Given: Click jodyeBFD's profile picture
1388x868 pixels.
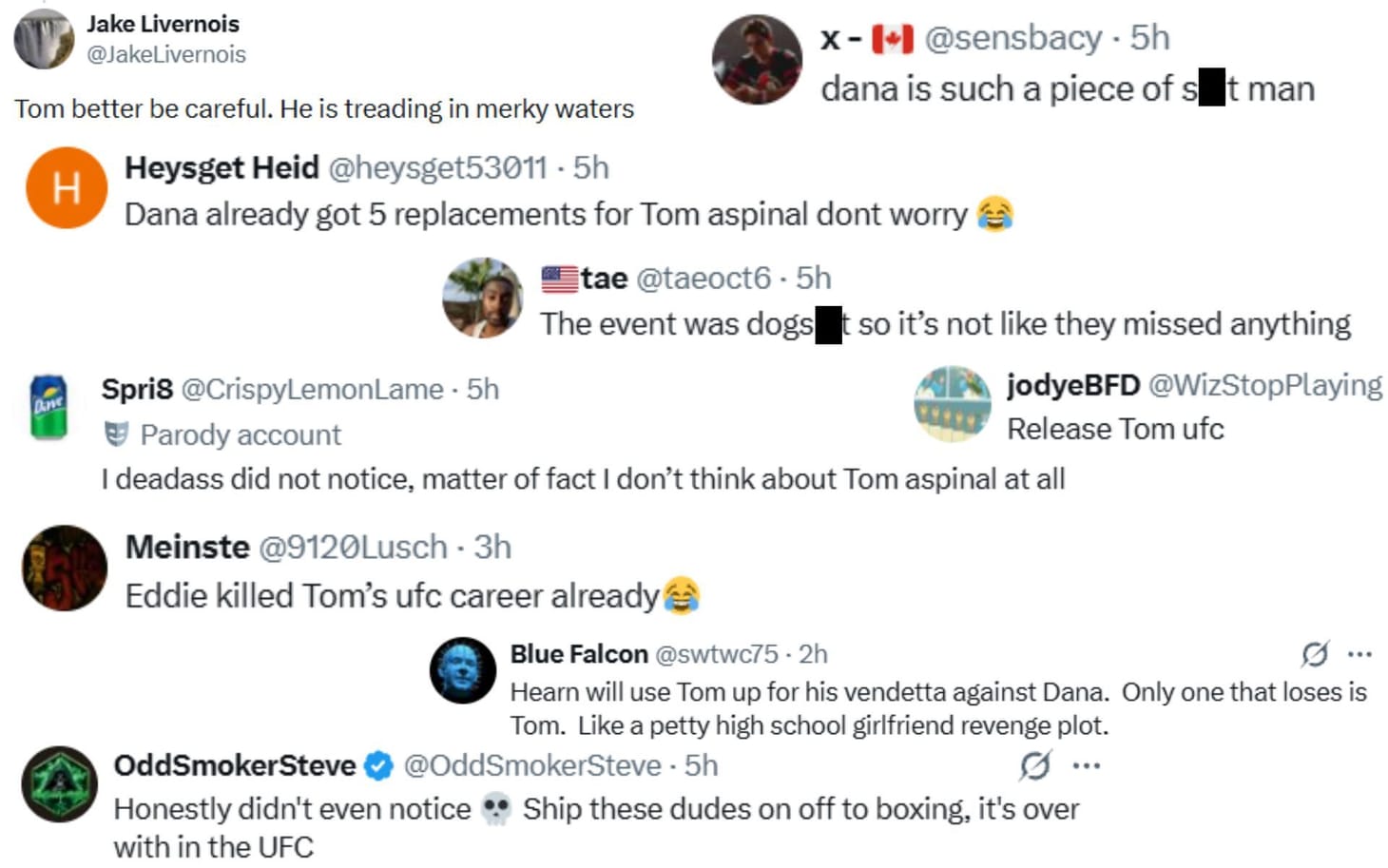Looking at the screenshot, I should [x=952, y=404].
